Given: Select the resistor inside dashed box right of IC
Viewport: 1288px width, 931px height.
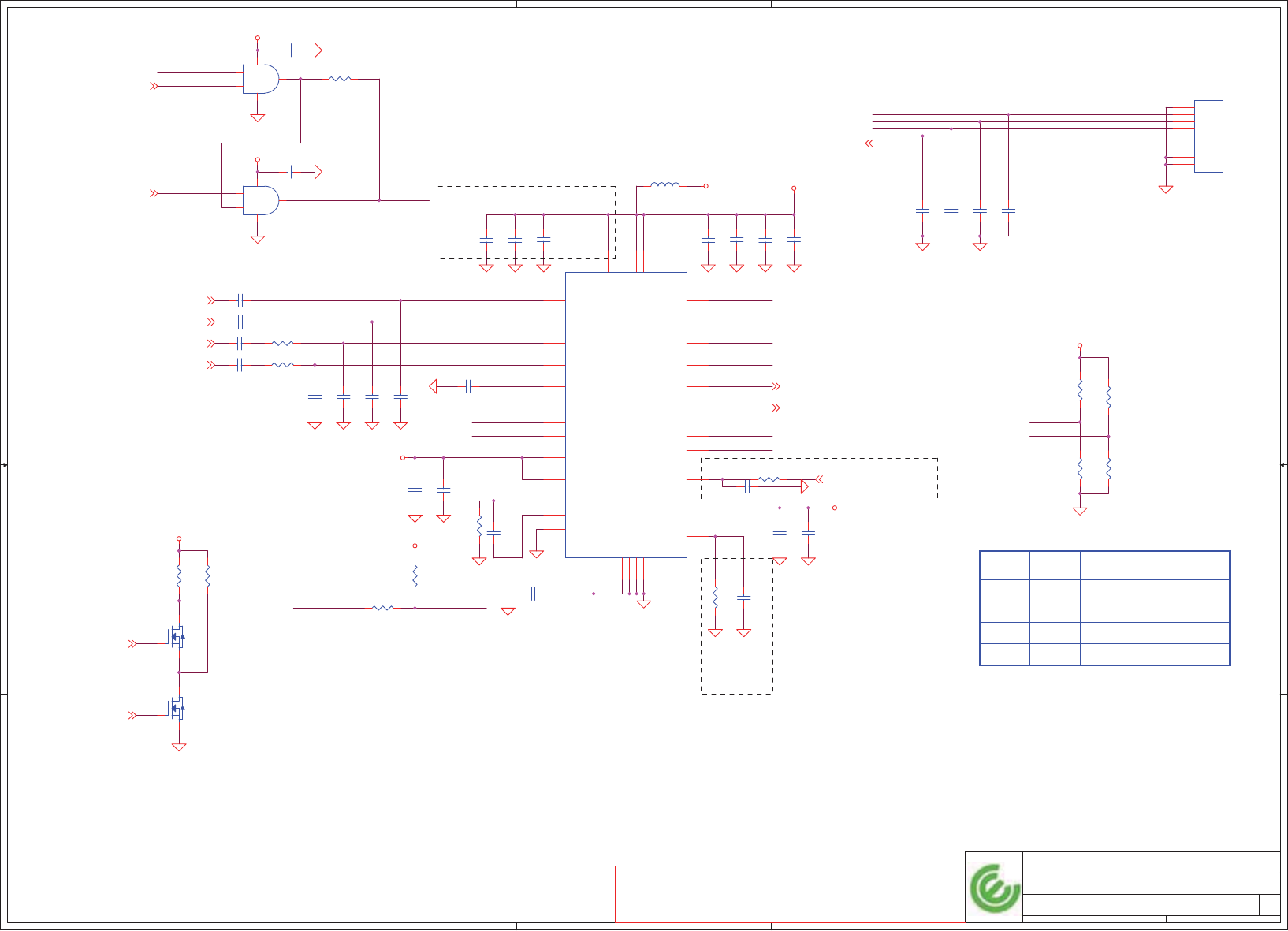Looking at the screenshot, I should pos(769,479).
